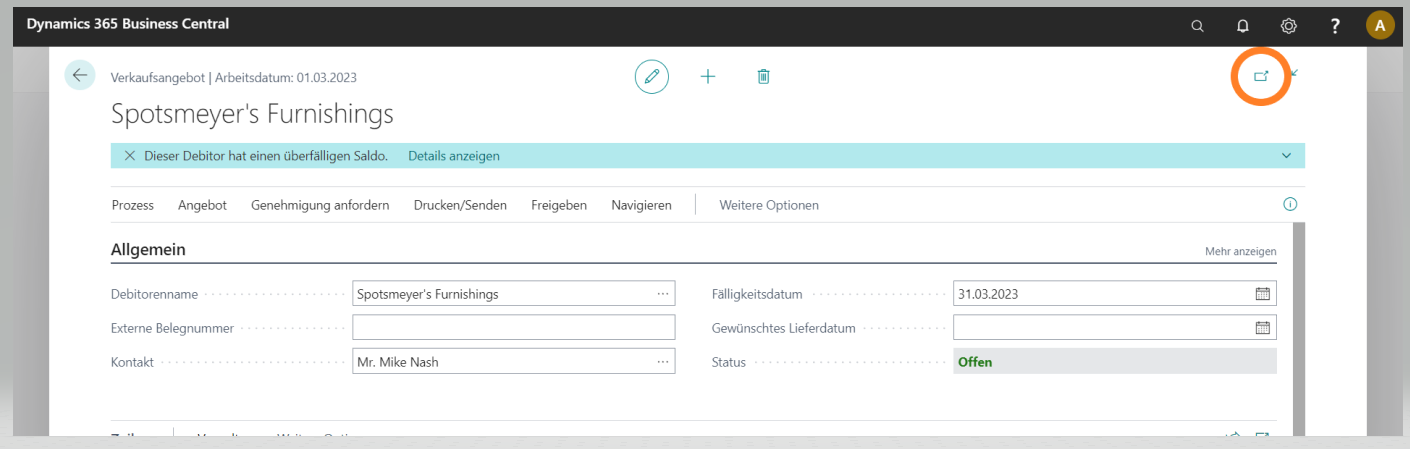Expand the notification bar chevron
The height and width of the screenshot is (449, 1410).
pyautogui.click(x=1286, y=156)
